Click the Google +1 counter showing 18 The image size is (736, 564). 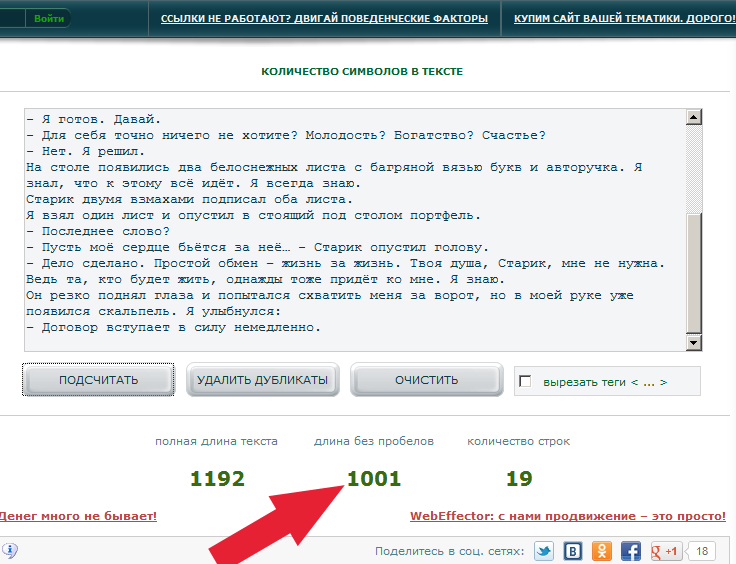702,551
